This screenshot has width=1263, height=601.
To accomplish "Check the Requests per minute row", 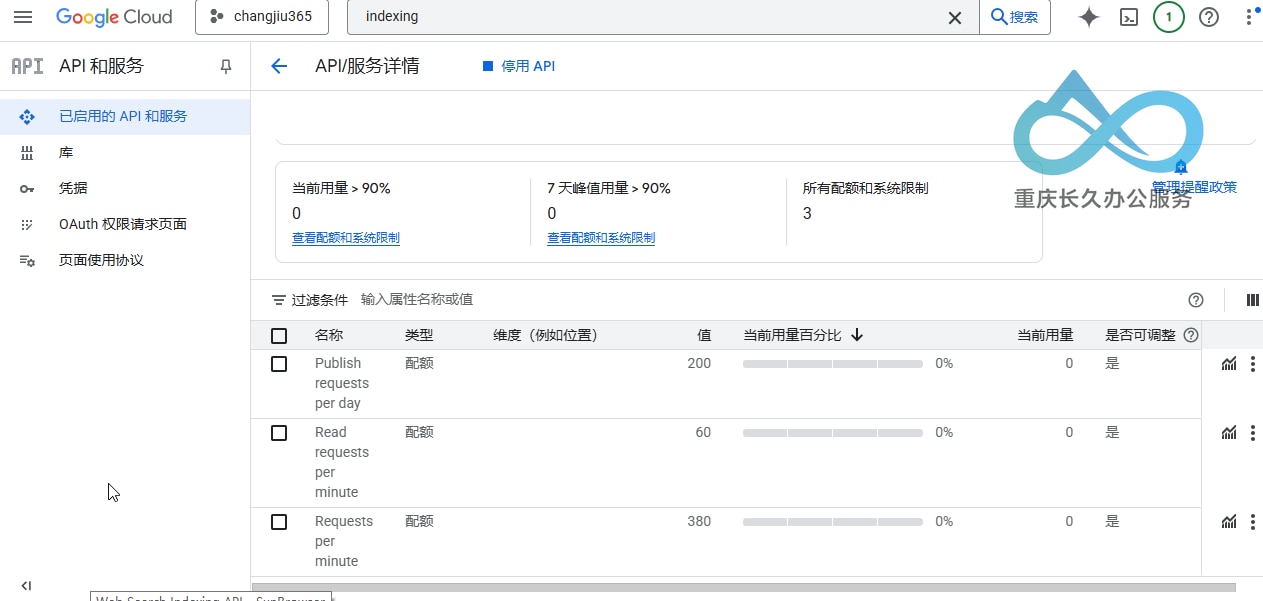I will point(279,522).
